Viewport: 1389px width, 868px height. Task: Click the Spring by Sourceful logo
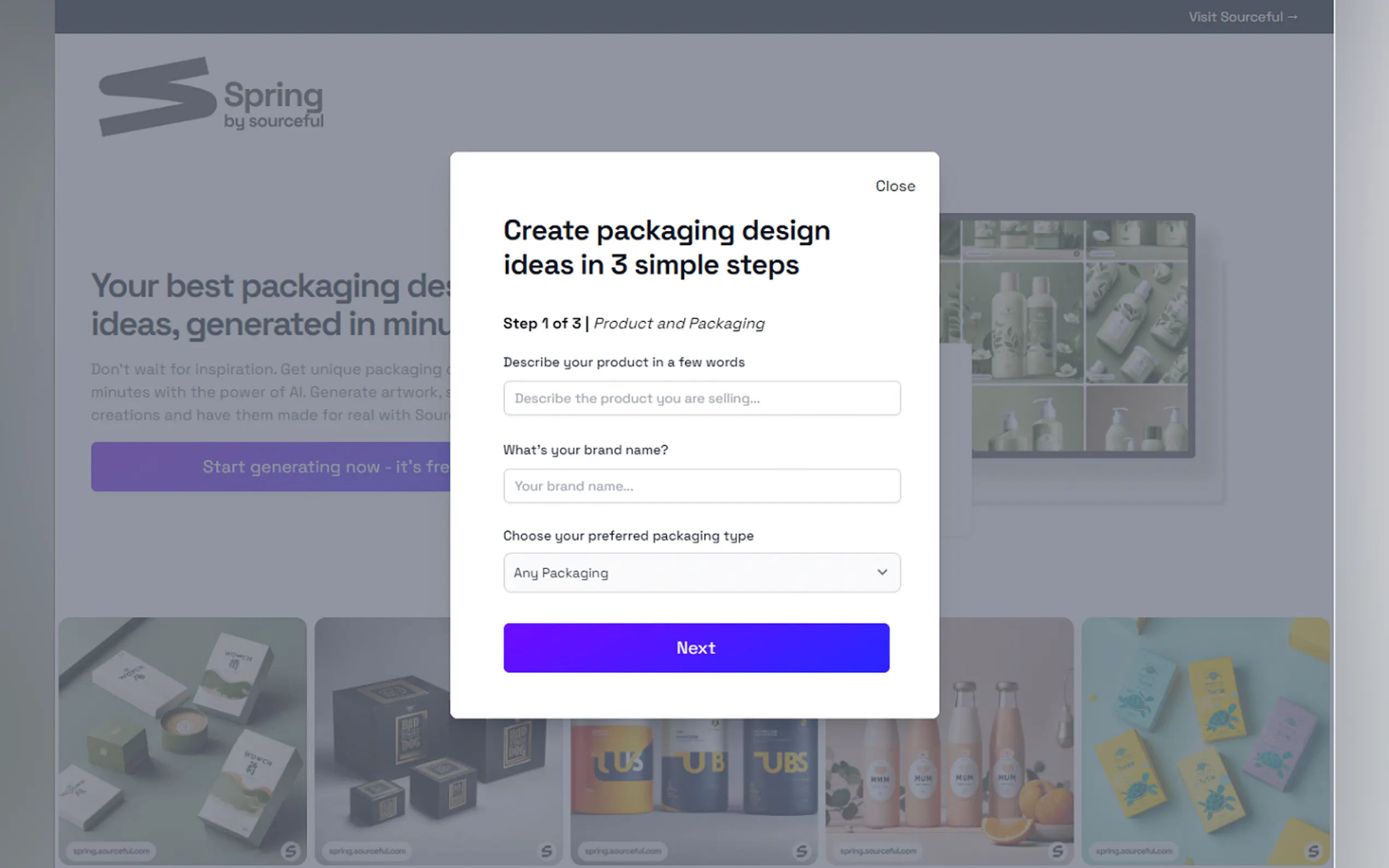click(211, 96)
